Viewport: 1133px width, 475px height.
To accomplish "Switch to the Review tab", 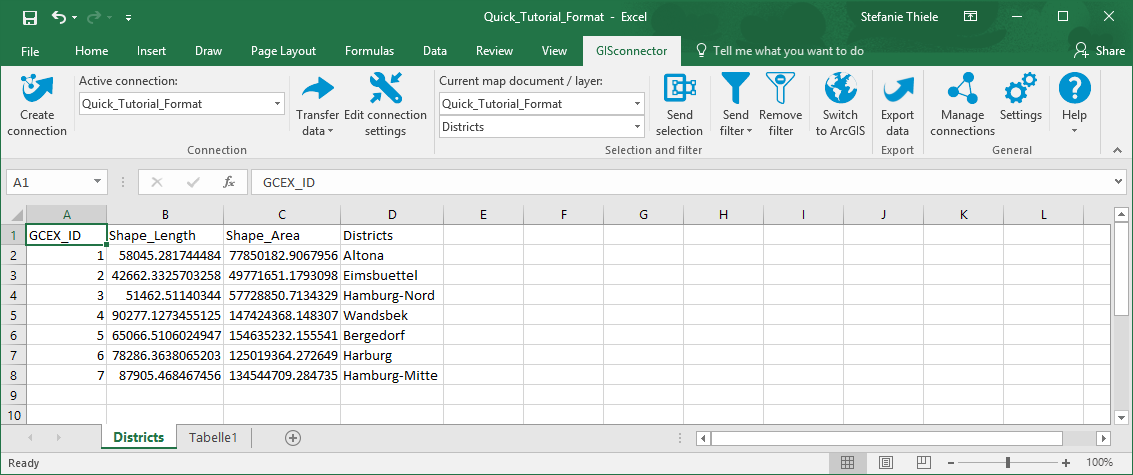I will tap(494, 51).
